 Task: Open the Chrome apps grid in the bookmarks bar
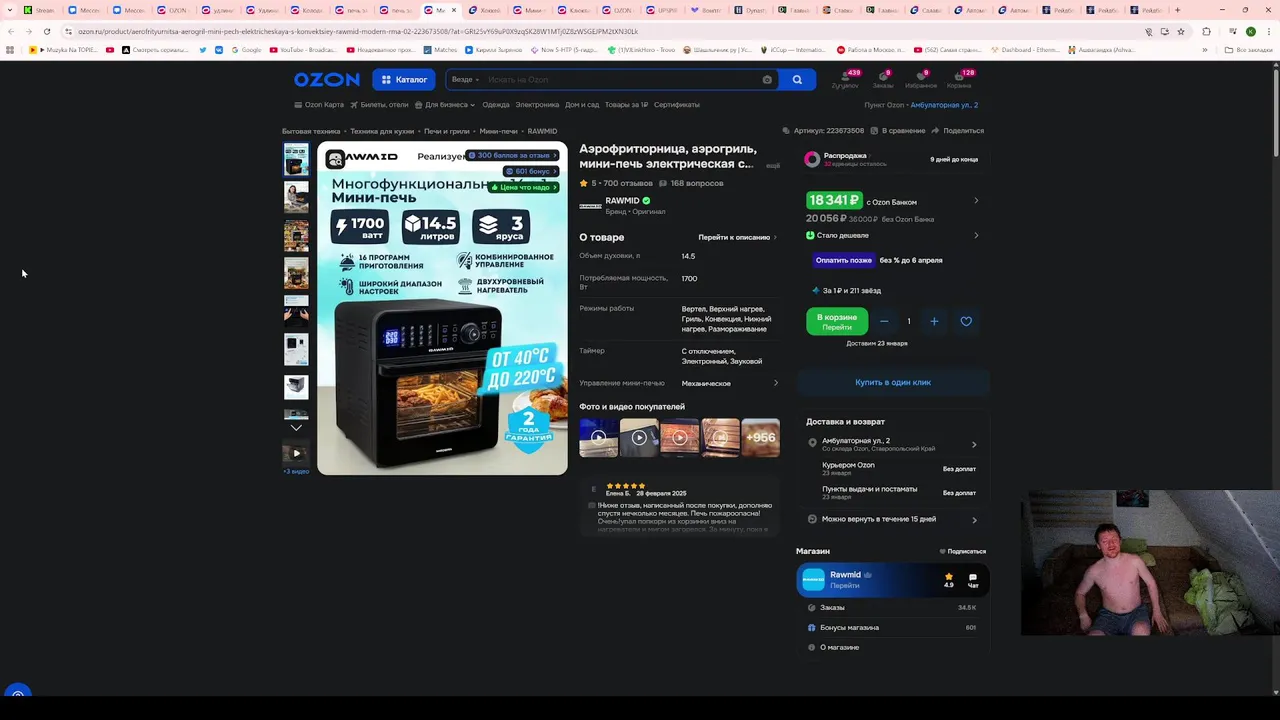coord(10,50)
